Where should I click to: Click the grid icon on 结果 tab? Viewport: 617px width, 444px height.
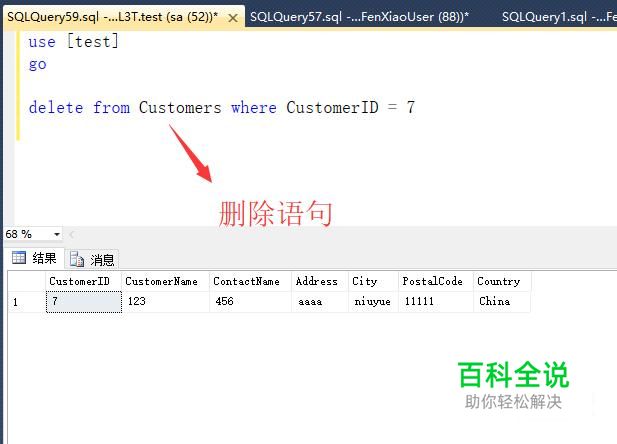point(19,257)
